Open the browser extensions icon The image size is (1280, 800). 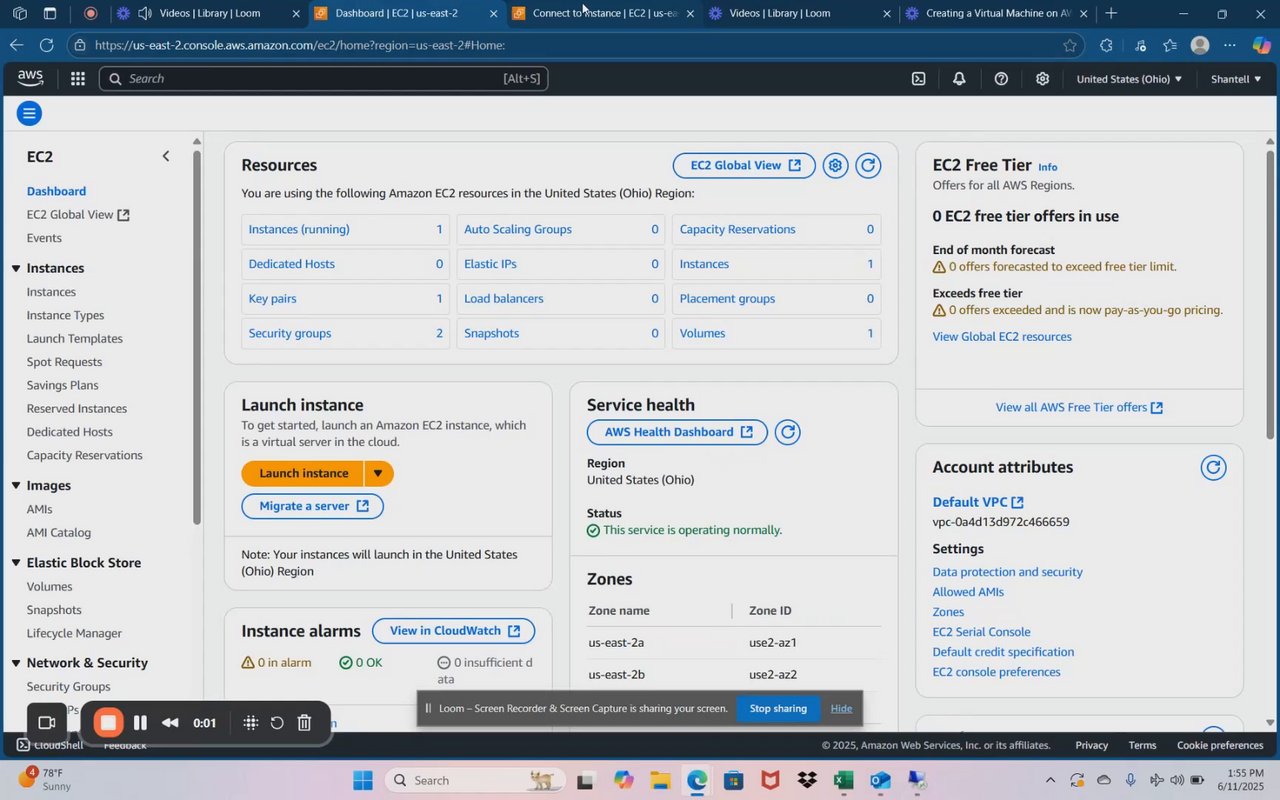point(1105,45)
